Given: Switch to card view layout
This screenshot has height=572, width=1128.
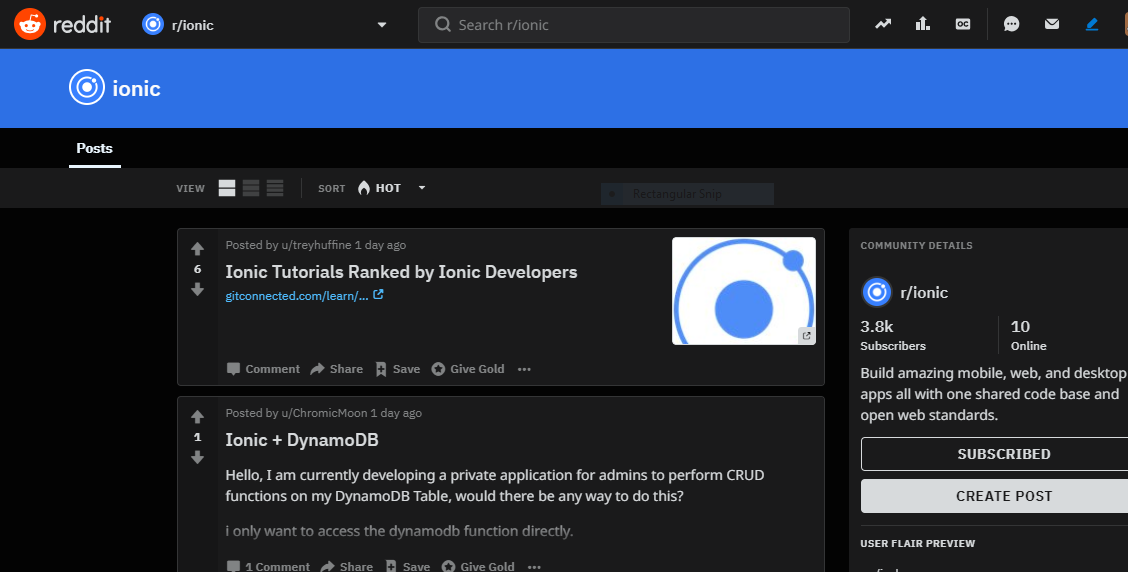Looking at the screenshot, I should click(x=227, y=188).
